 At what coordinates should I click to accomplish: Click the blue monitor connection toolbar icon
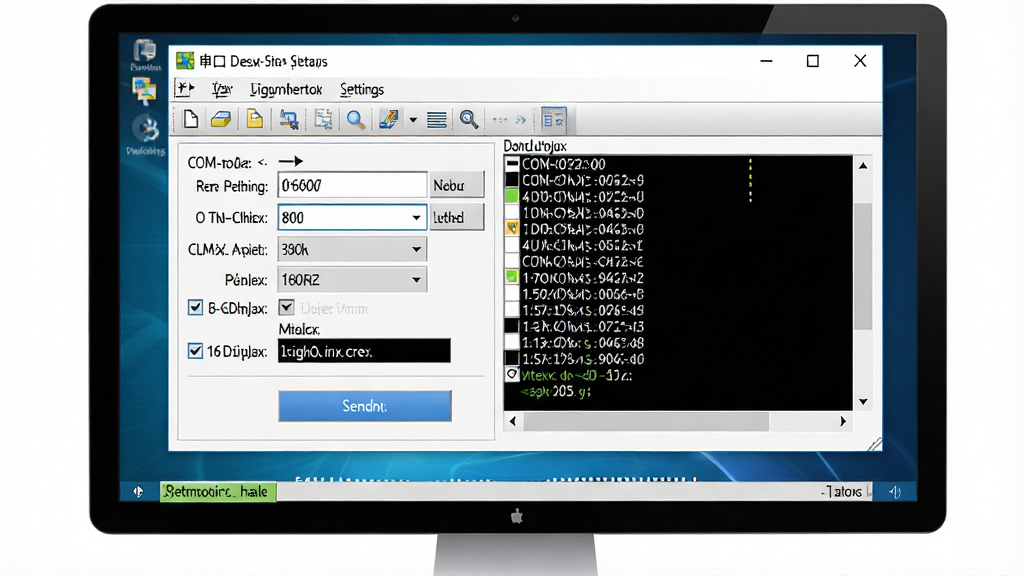point(289,120)
